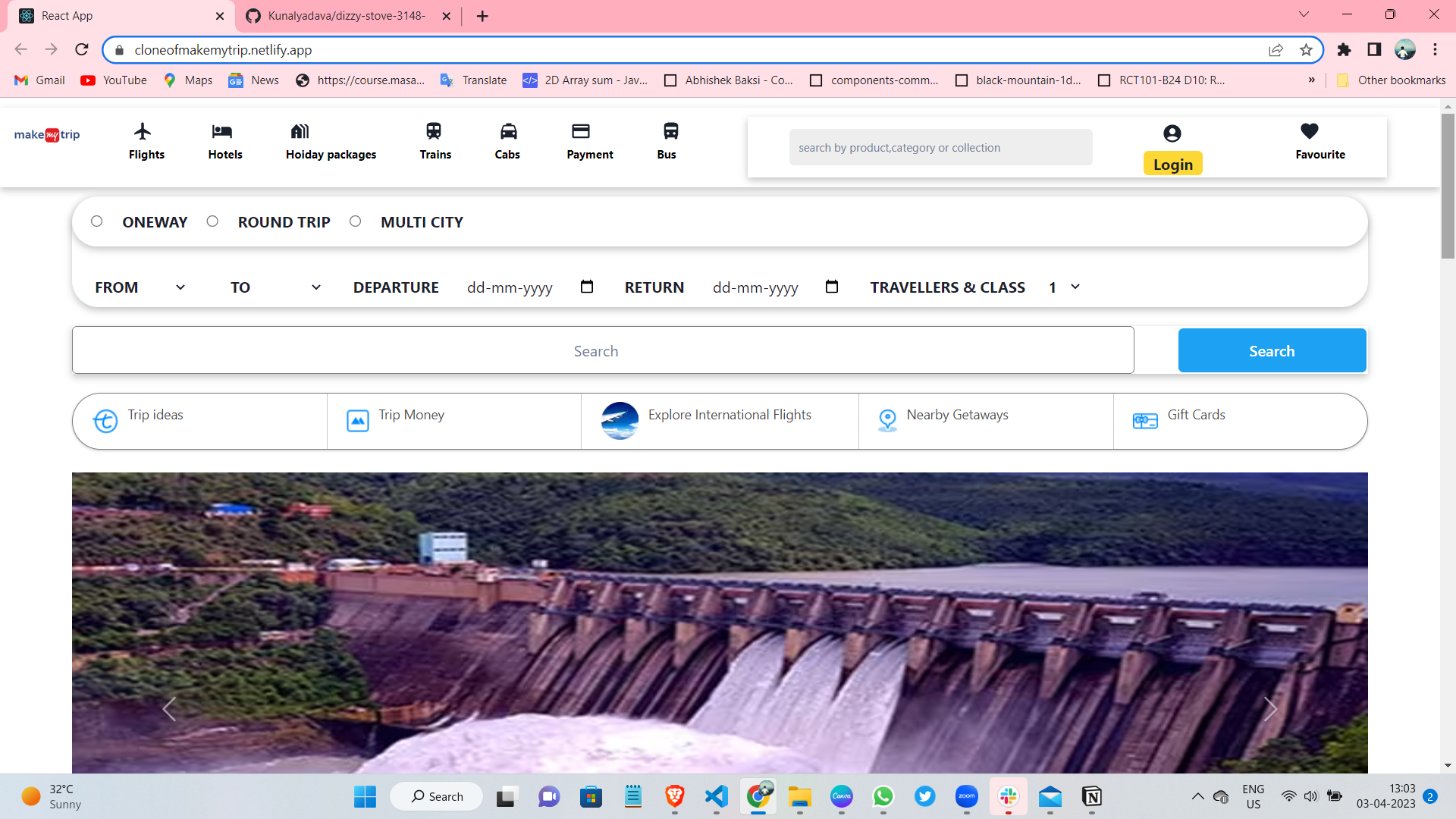Viewport: 1456px width, 819px height.
Task: Switch to the GitHub Kunalyadava tab
Action: pos(346,16)
